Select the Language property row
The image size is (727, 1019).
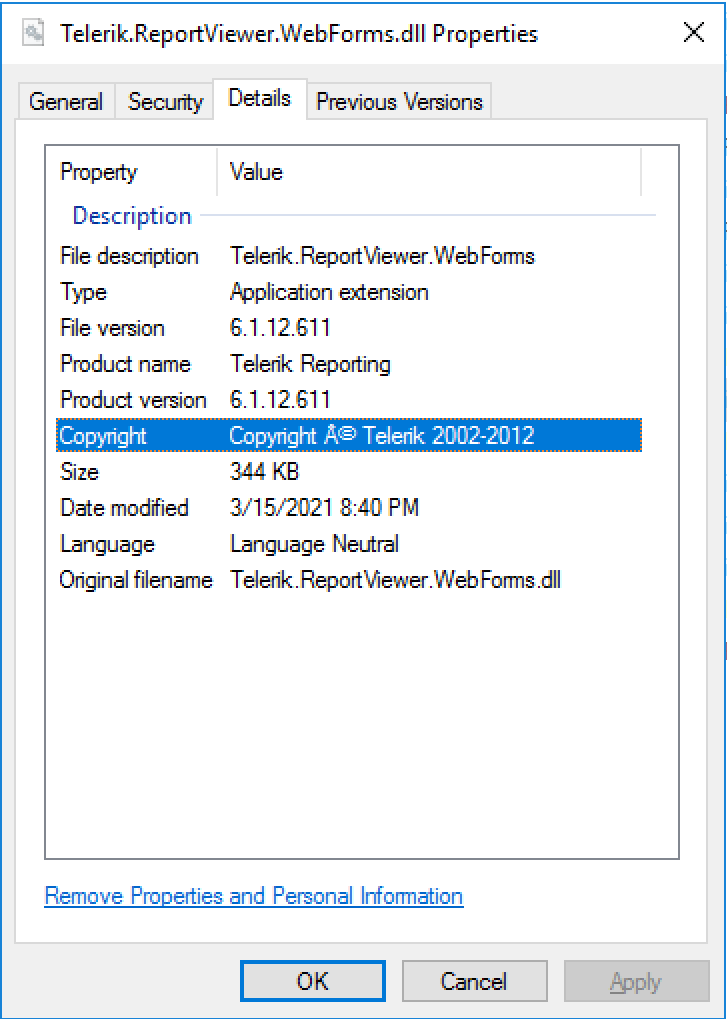tap(107, 544)
